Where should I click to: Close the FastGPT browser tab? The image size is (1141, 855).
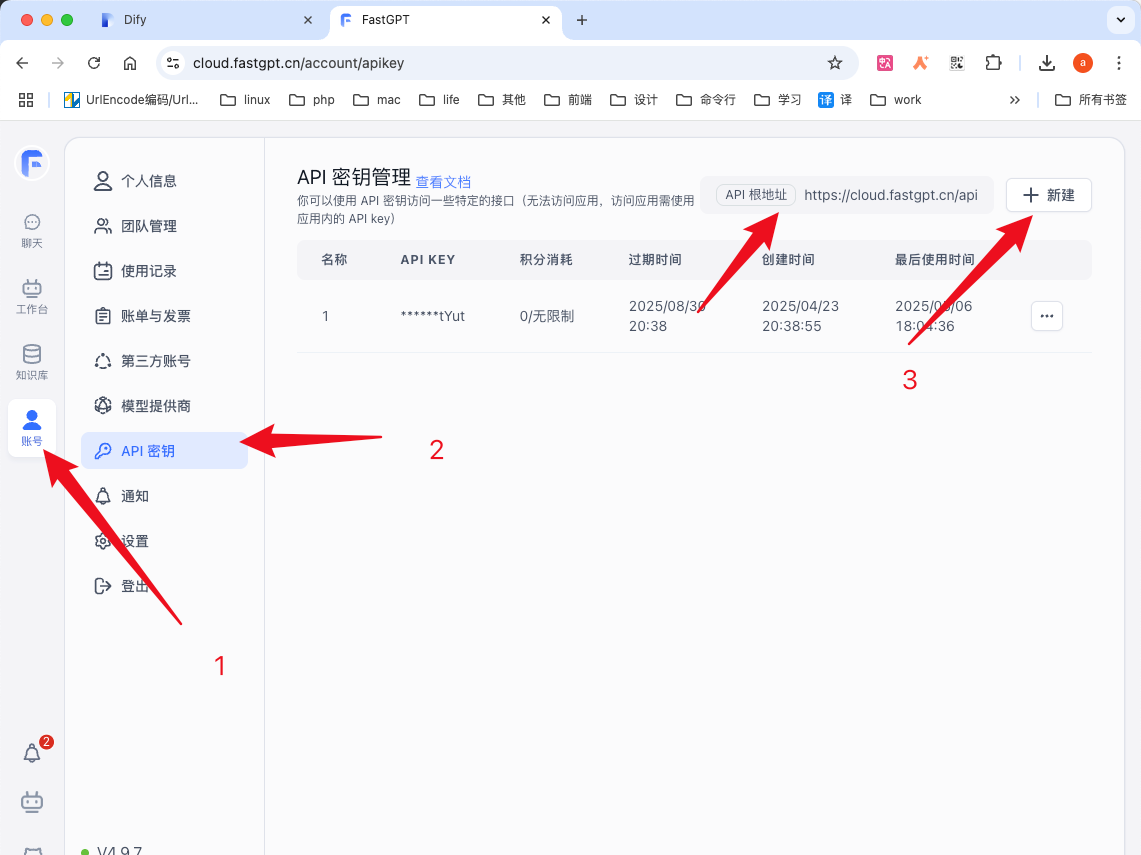click(x=546, y=20)
